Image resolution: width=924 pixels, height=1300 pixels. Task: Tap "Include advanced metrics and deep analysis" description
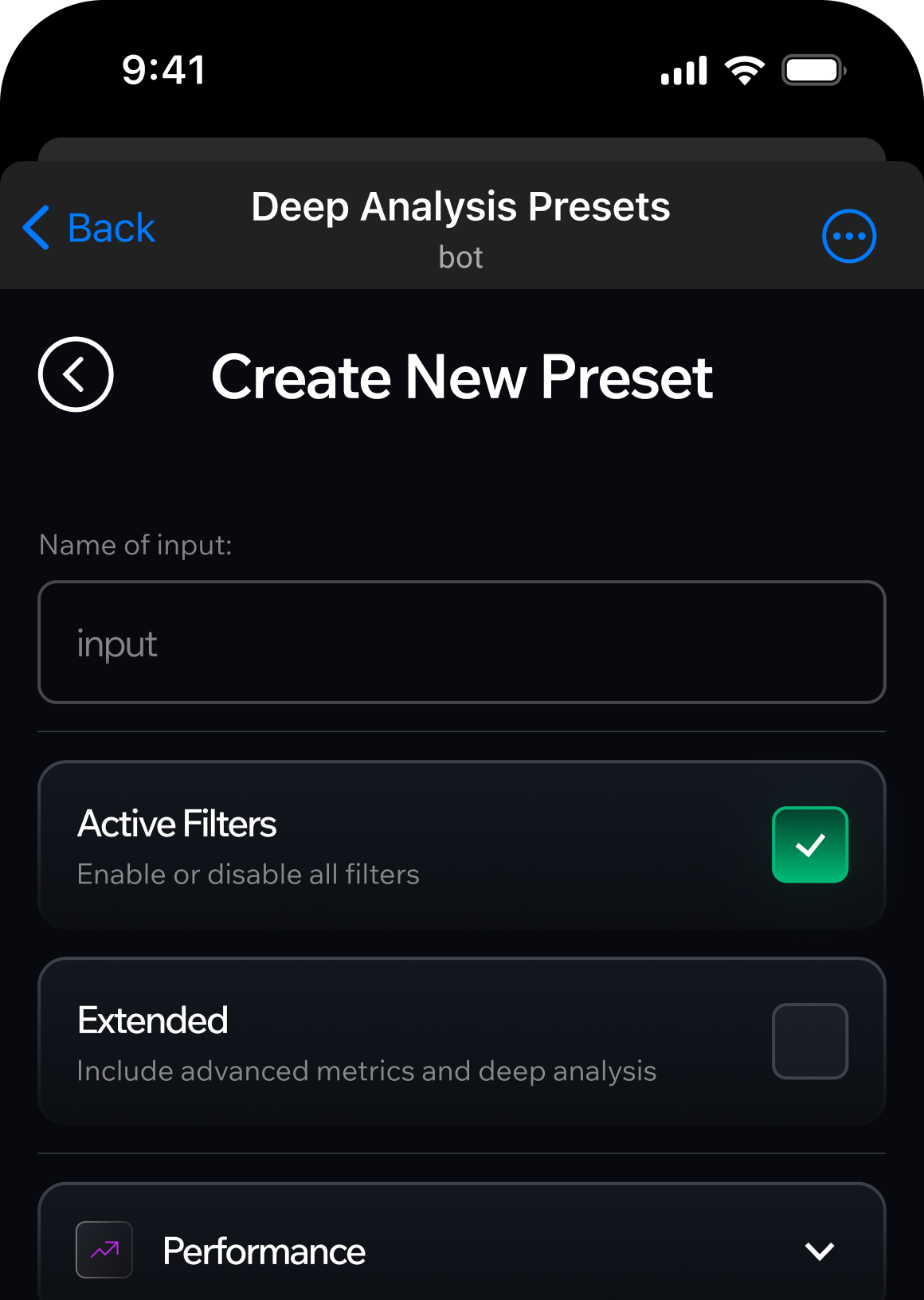366,1071
